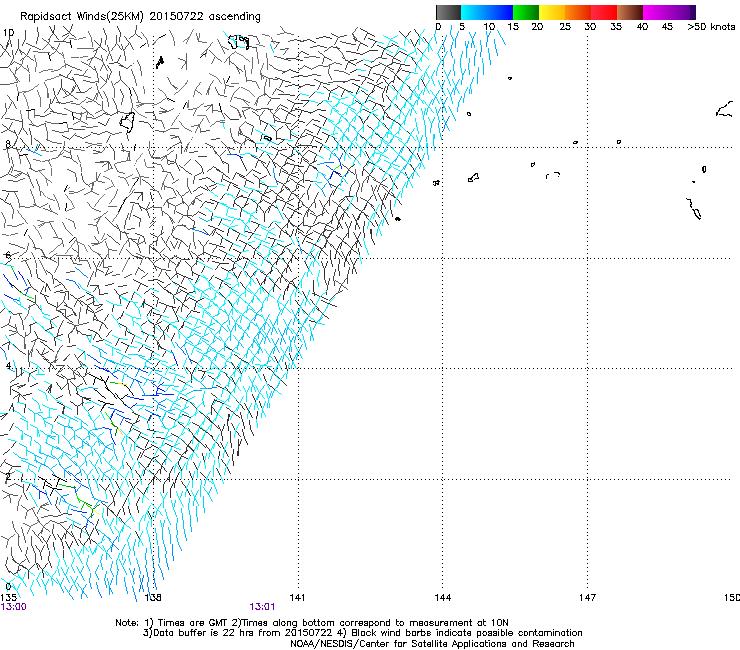
Task: Click the orange 25-30 knots legend swatch
Action: (x=578, y=12)
